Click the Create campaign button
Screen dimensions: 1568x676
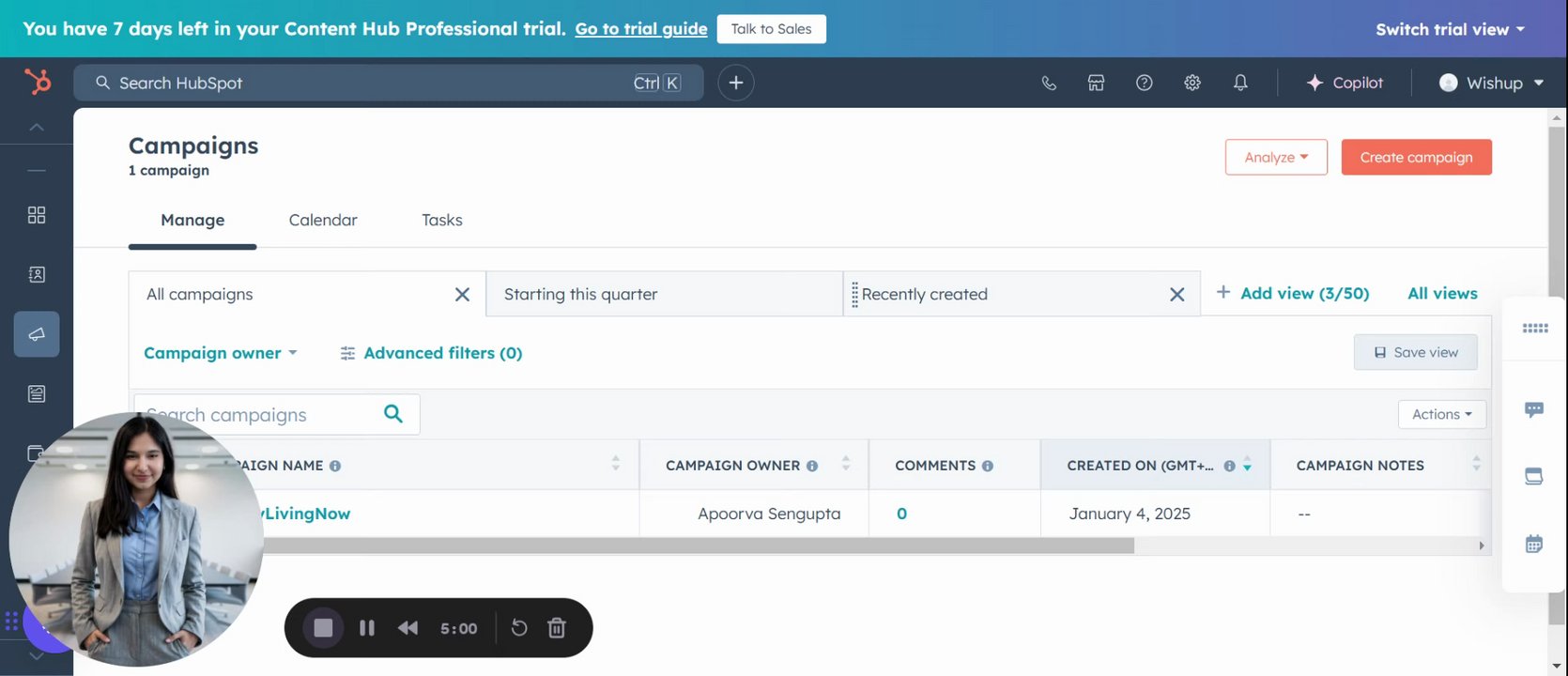(x=1416, y=157)
